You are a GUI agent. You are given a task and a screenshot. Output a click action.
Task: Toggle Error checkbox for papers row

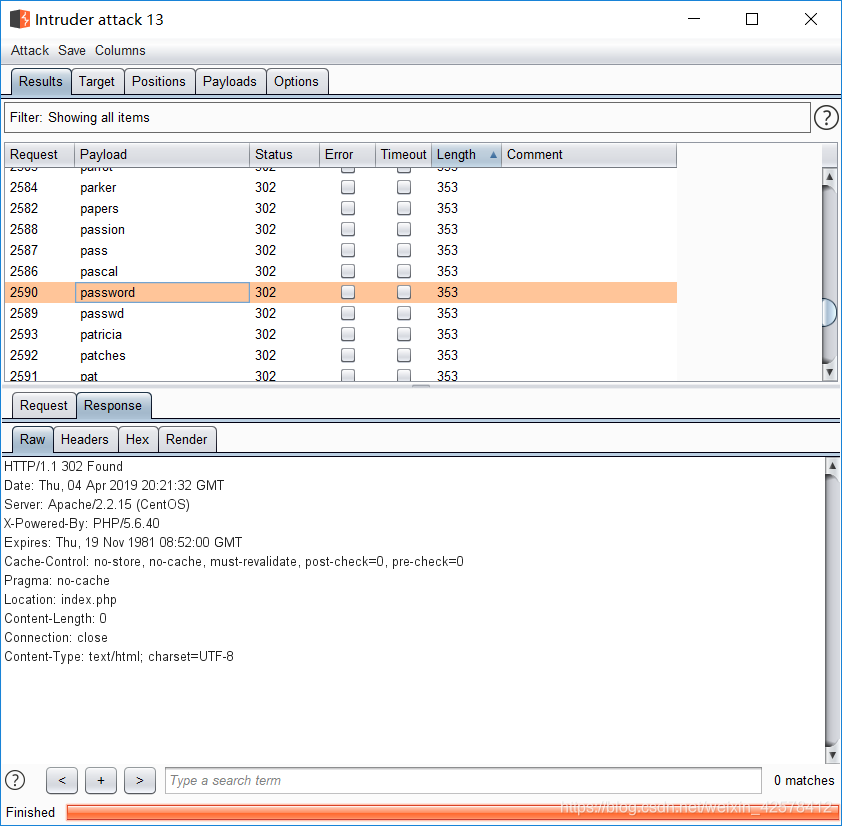coord(348,208)
